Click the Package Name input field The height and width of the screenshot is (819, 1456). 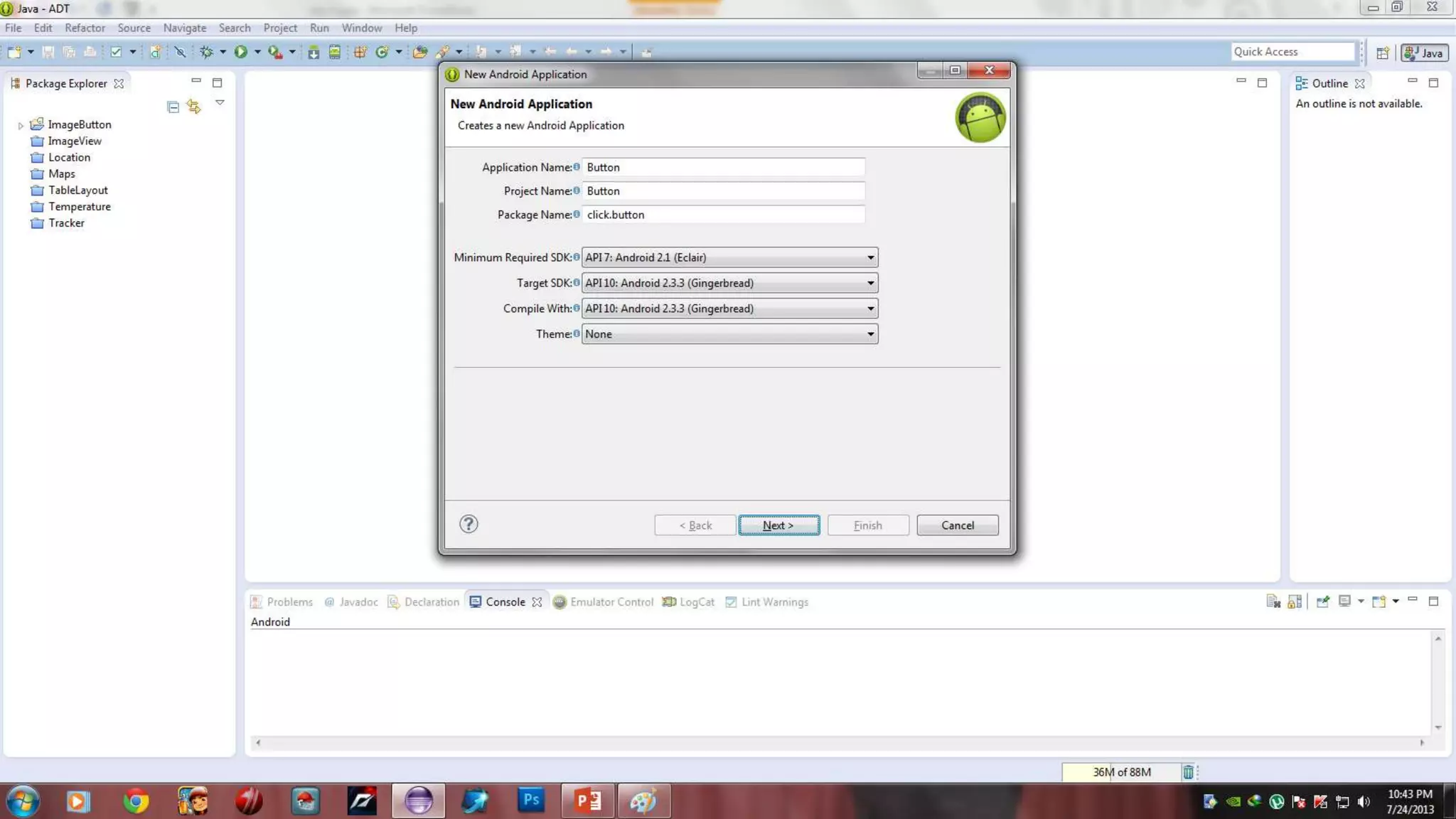coord(722,215)
